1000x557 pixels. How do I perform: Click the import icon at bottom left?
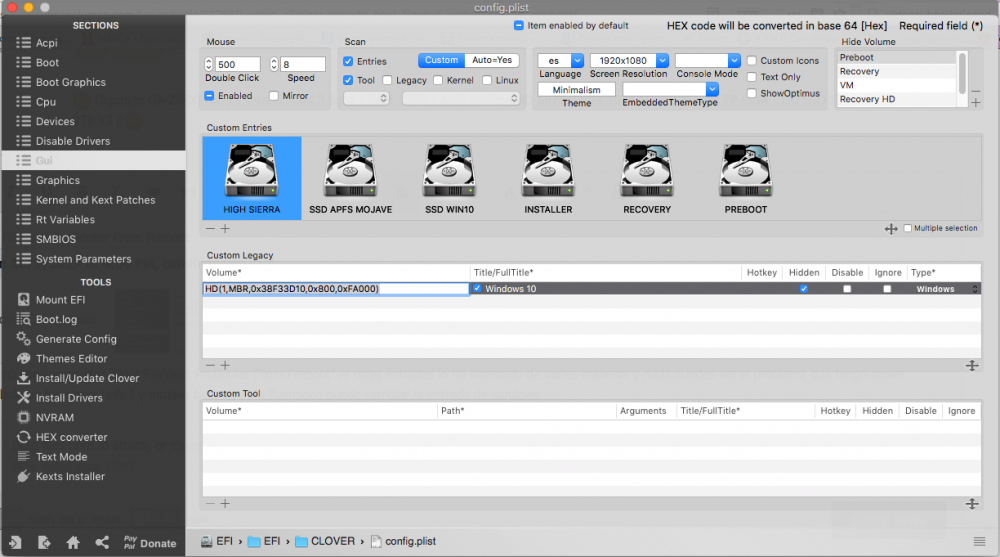tap(15, 543)
